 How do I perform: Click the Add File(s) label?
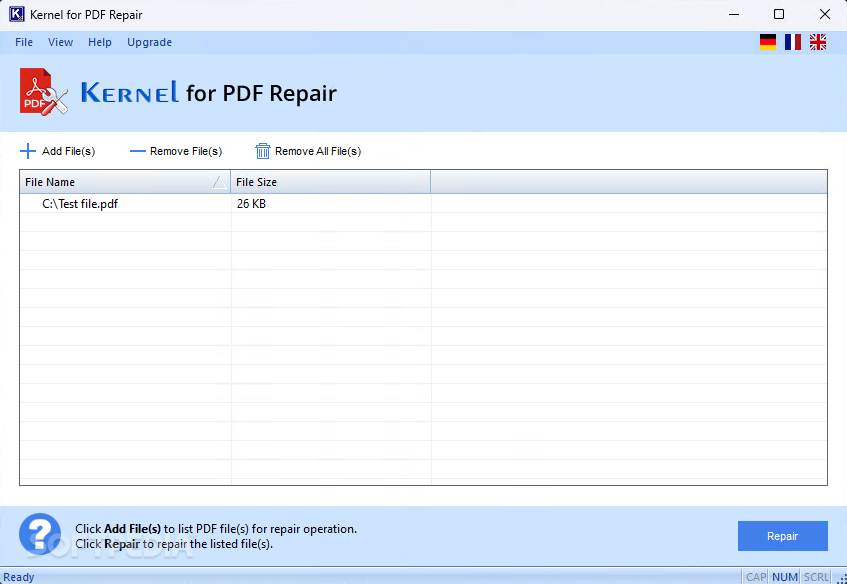point(69,151)
